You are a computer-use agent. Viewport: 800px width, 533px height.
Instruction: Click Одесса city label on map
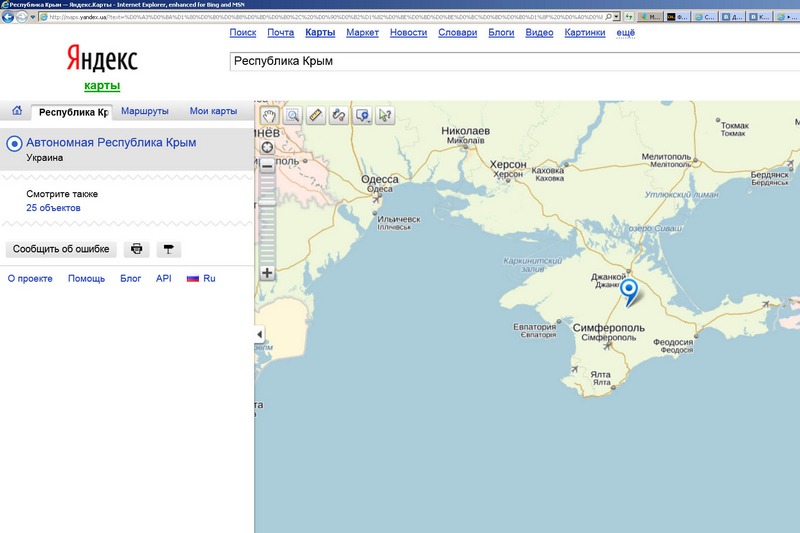[x=380, y=180]
